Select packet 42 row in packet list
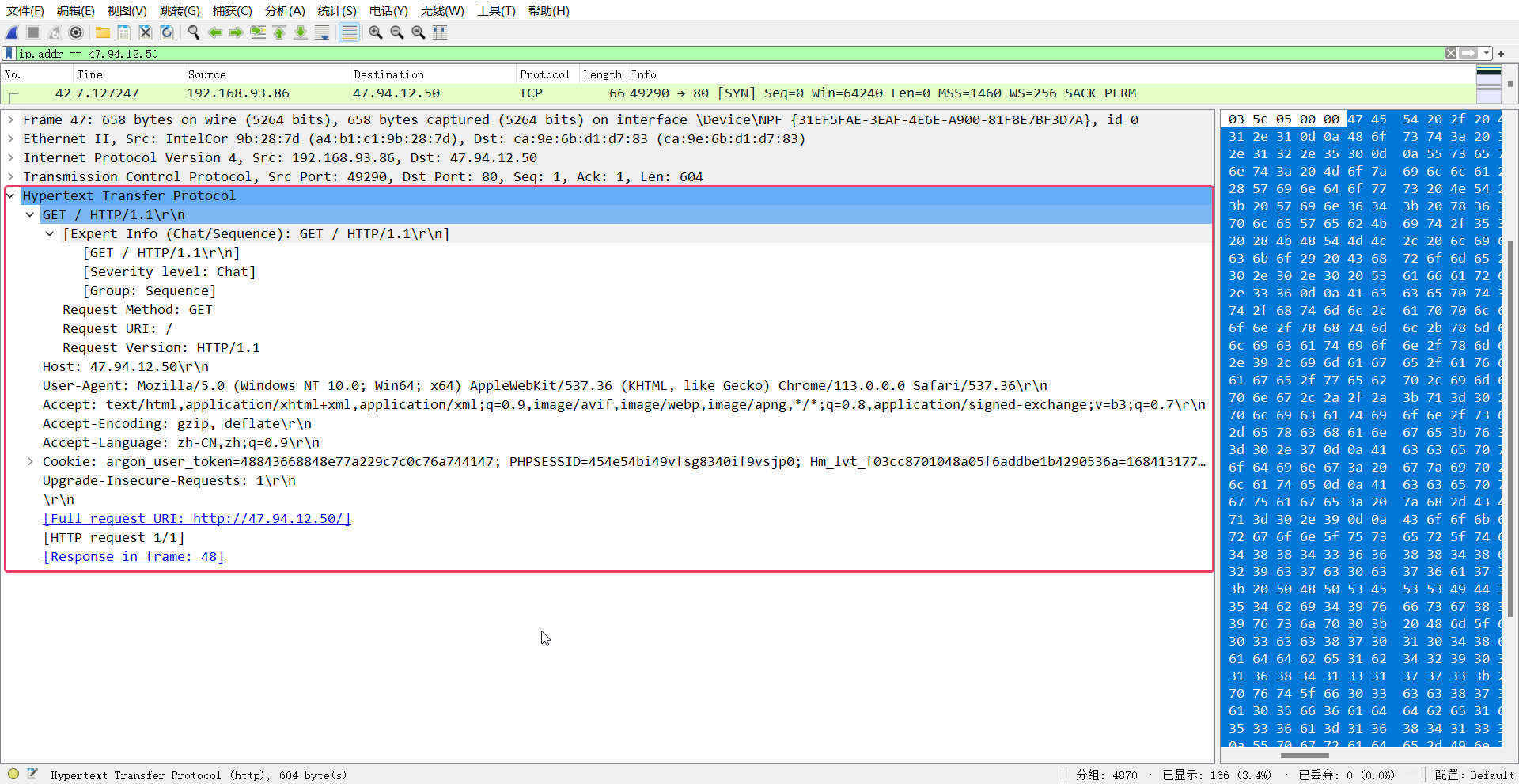This screenshot has width=1519, height=784. coord(737,93)
